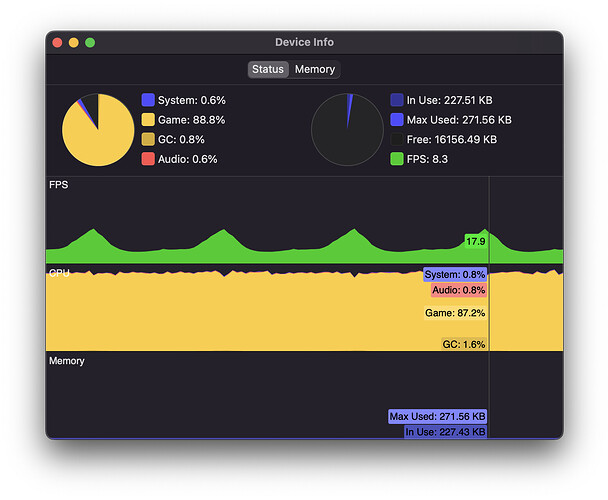Click the black Free legend swatch
Screen dimensions: 608x500
click(397, 139)
